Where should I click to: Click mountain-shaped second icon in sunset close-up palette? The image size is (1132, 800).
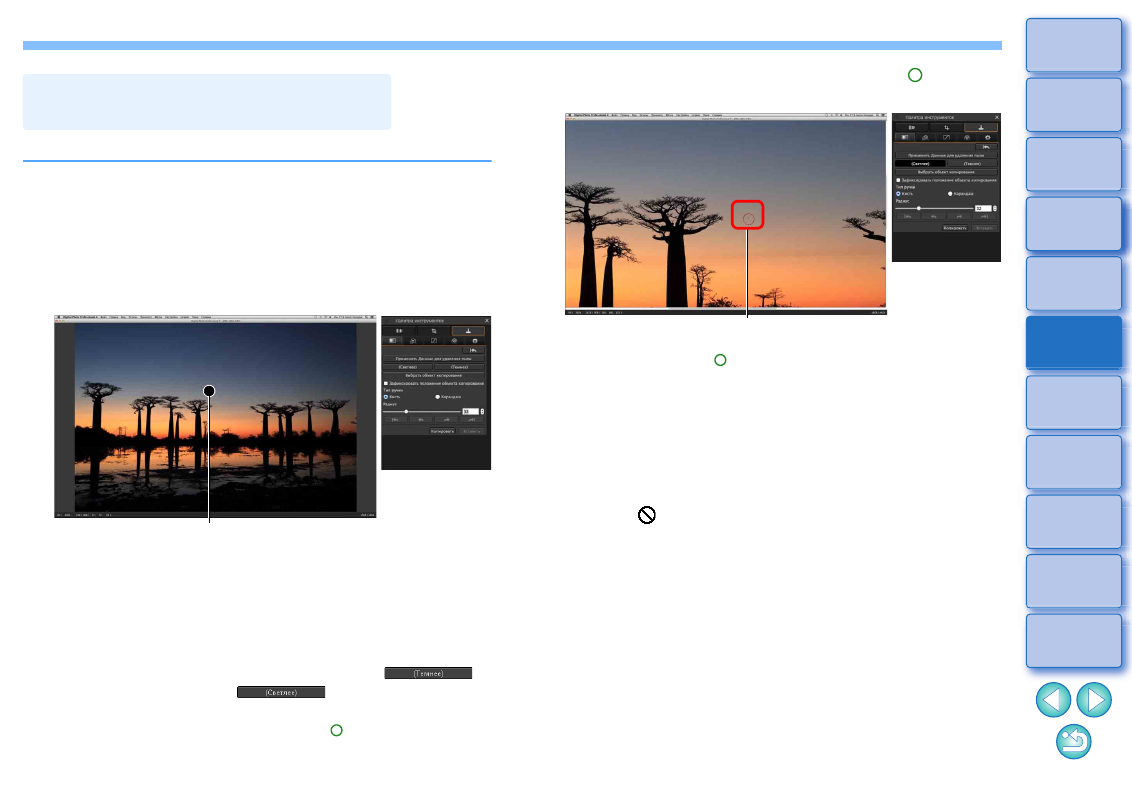926,137
